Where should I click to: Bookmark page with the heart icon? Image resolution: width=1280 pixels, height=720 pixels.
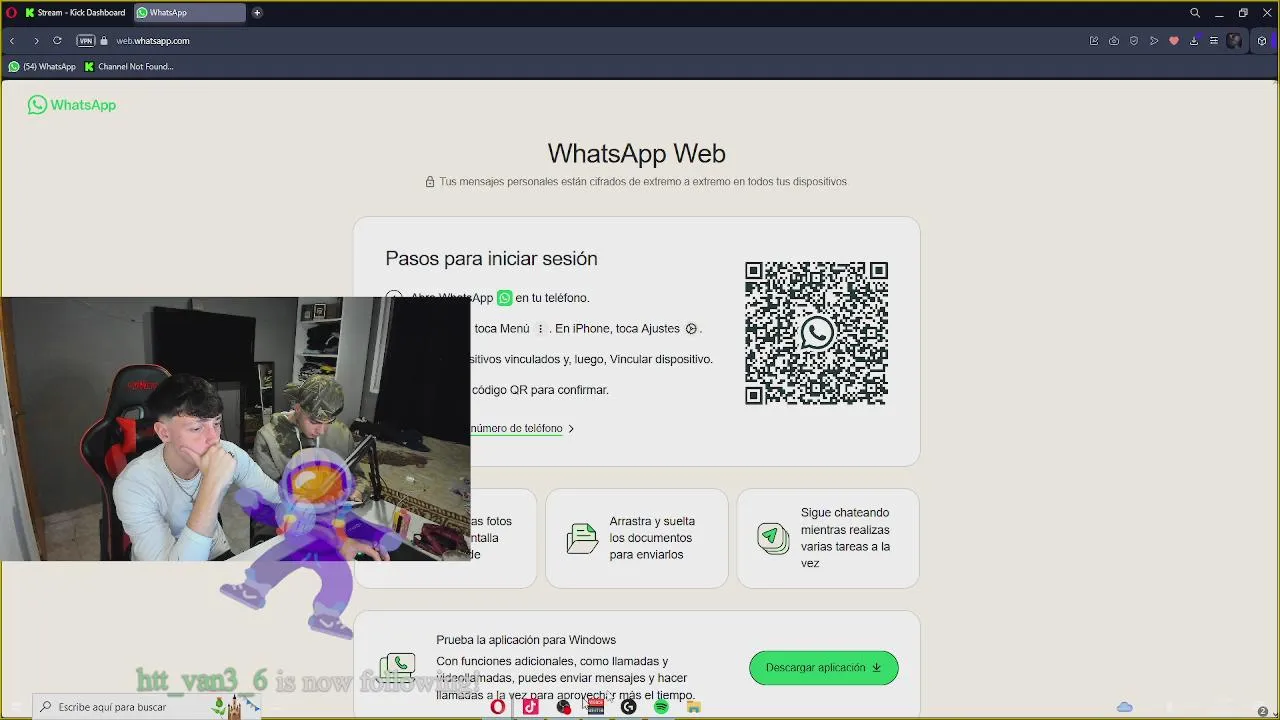pyautogui.click(x=1174, y=41)
